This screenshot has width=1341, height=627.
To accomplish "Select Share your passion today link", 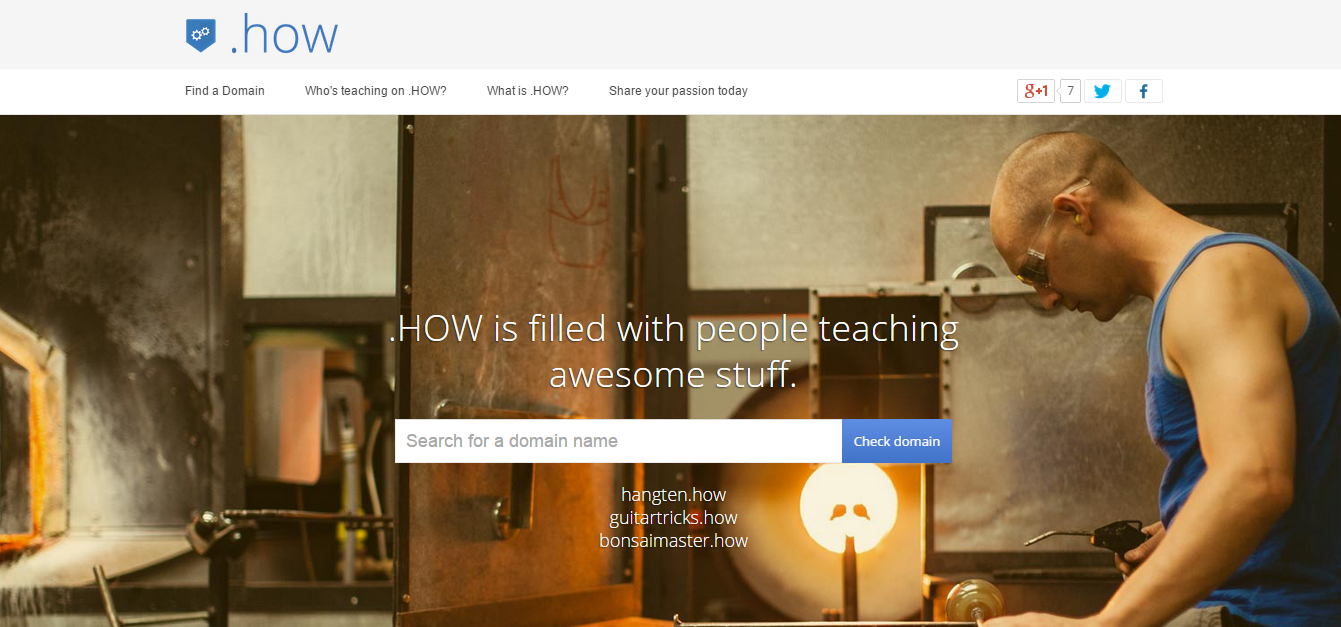I will click(678, 91).
